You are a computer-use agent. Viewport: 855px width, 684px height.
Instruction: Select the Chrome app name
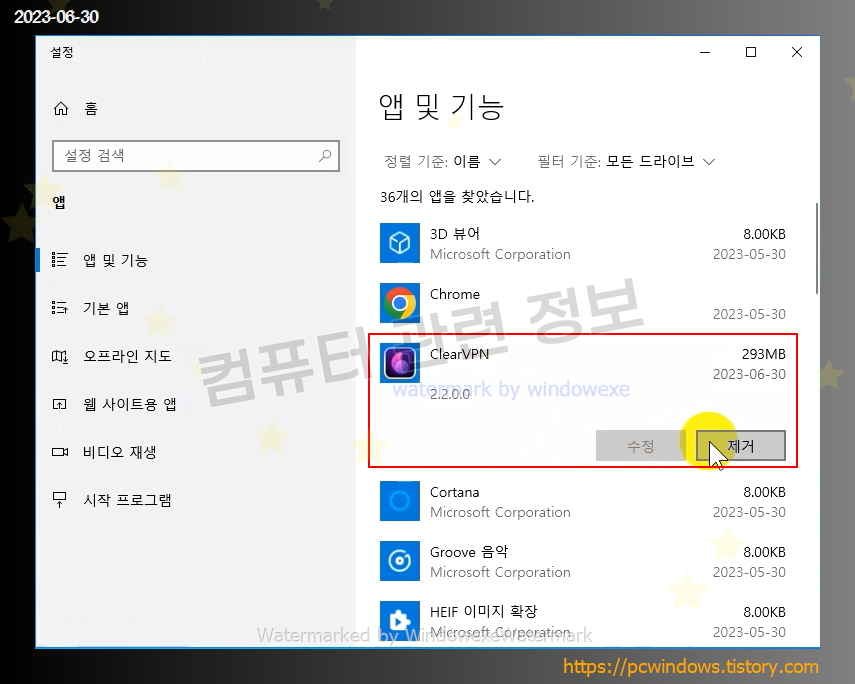click(x=455, y=294)
